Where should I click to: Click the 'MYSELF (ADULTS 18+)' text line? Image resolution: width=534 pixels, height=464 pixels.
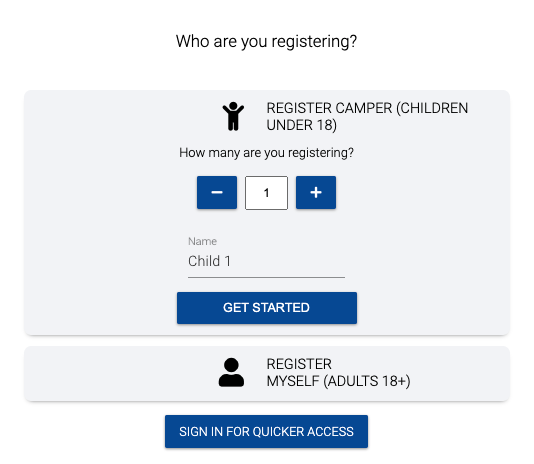338,381
